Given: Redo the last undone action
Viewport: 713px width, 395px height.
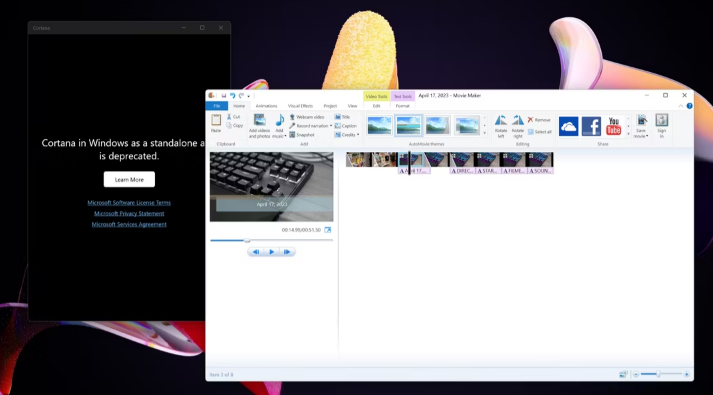Looking at the screenshot, I should 241,95.
